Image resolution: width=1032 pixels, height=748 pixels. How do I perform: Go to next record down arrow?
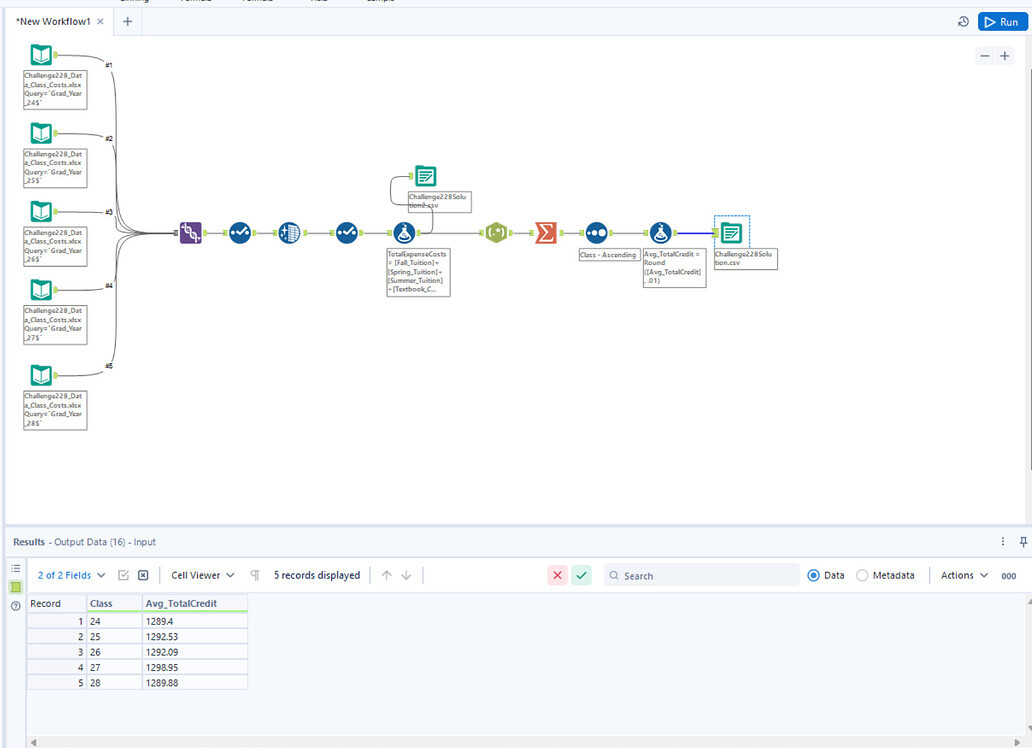coord(406,575)
